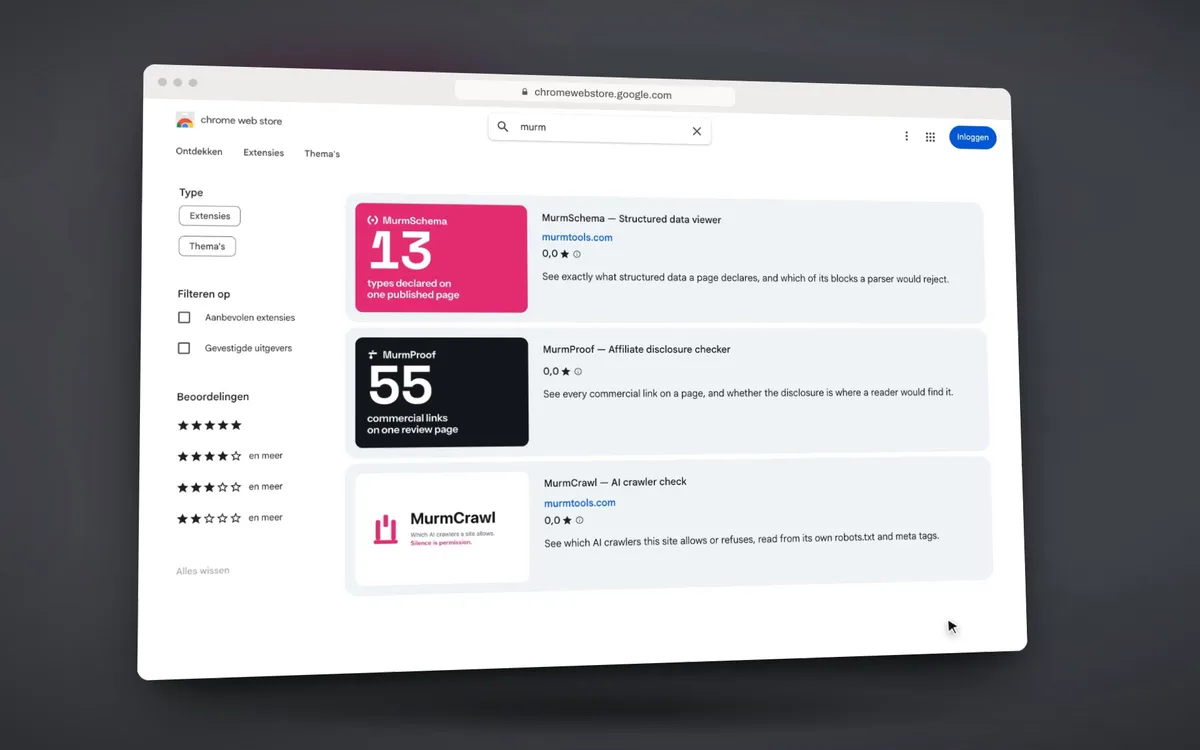Open MurmSchema — Structured data viewer title

631,219
